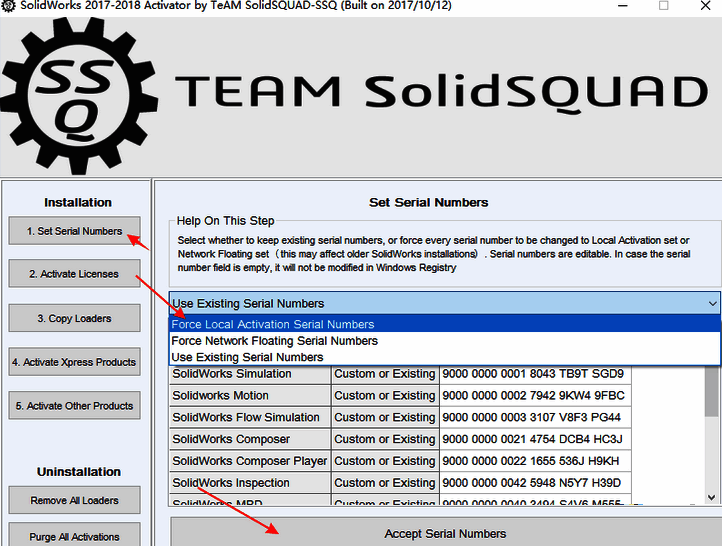Click SolidWorks Motion 'Custom or Existing' cell
Screen dimensions: 722x546
point(385,396)
